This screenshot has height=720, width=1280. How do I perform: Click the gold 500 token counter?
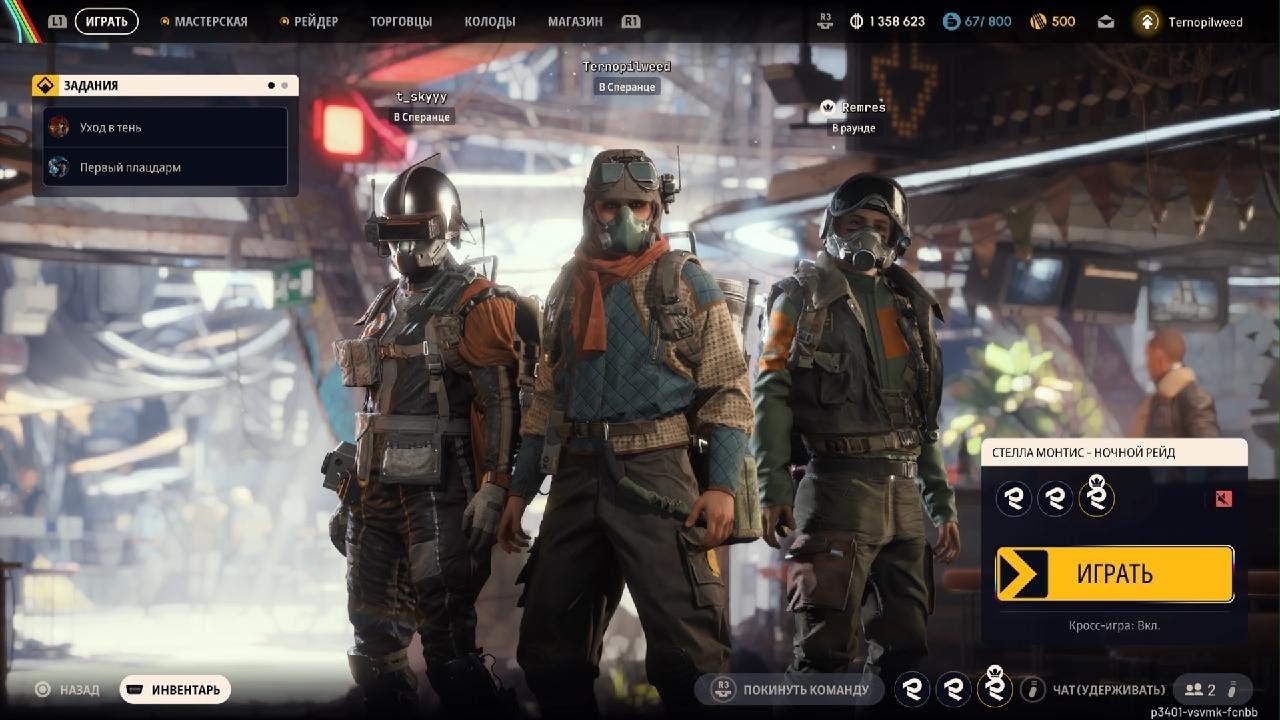point(1053,21)
